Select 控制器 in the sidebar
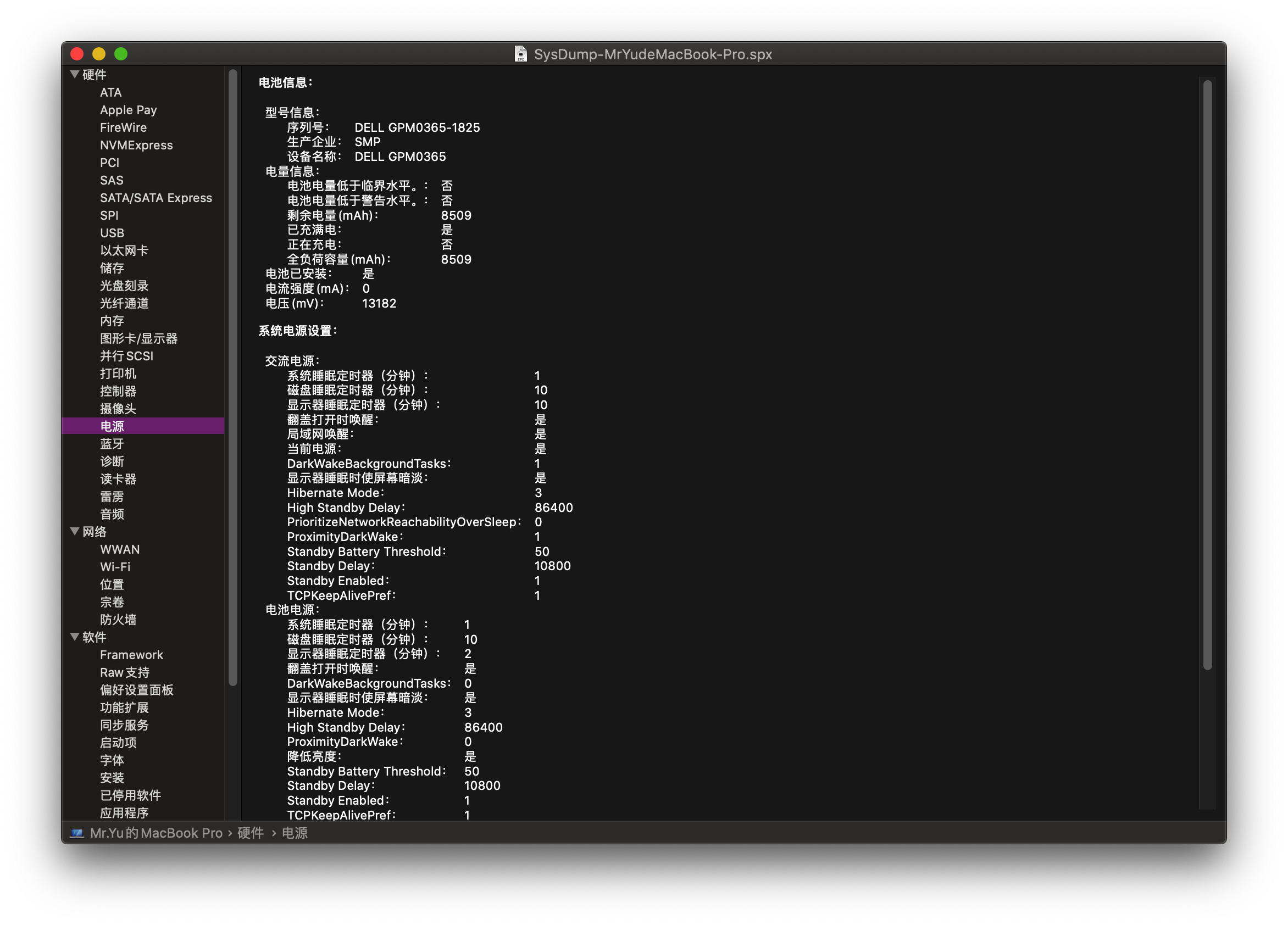This screenshot has height=925, width=1288. tap(118, 391)
